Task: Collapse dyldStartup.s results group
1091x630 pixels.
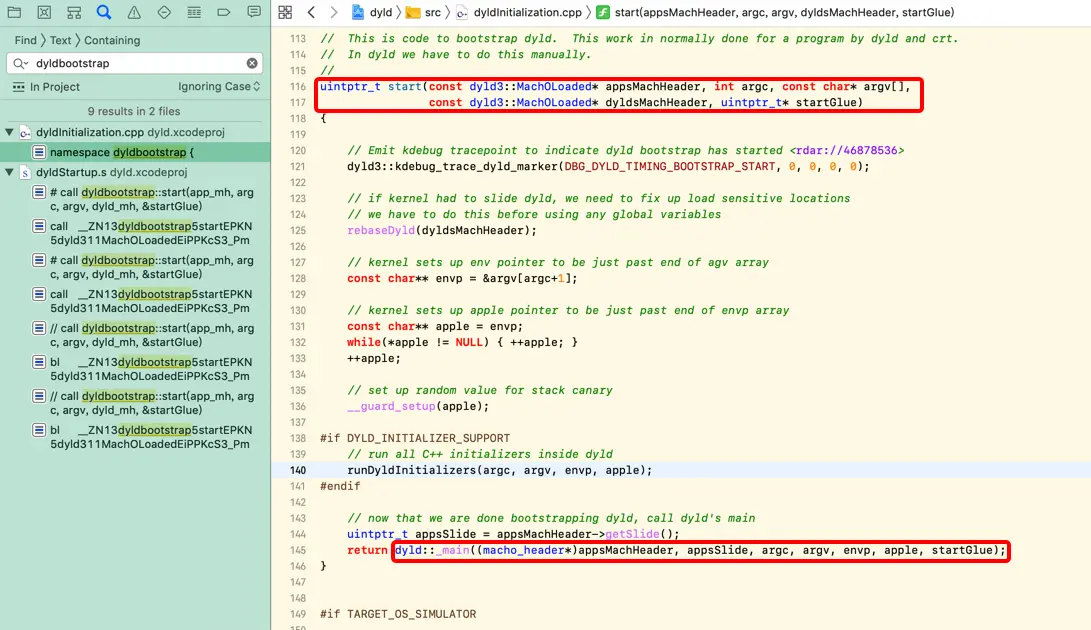Action: [x=9, y=172]
